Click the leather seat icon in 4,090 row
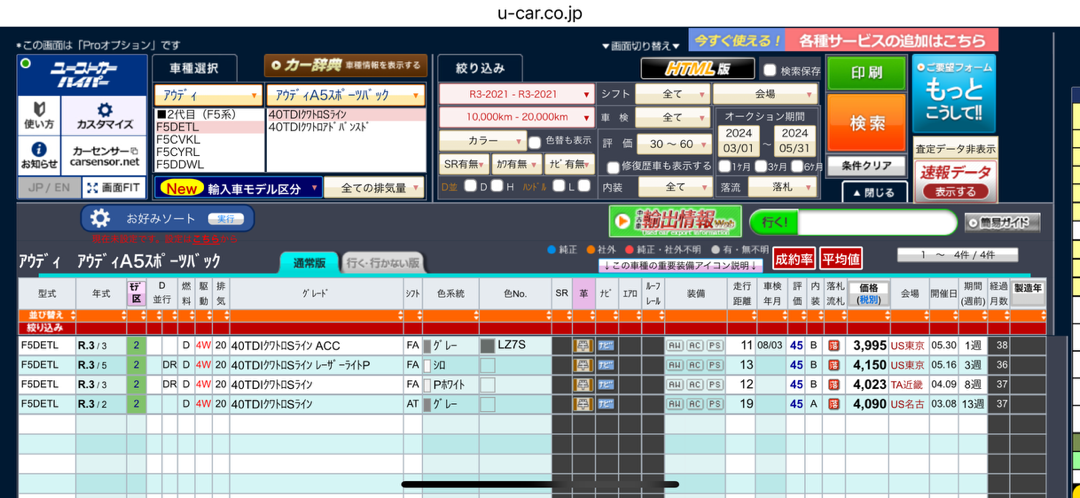1080x498 pixels. (583, 404)
